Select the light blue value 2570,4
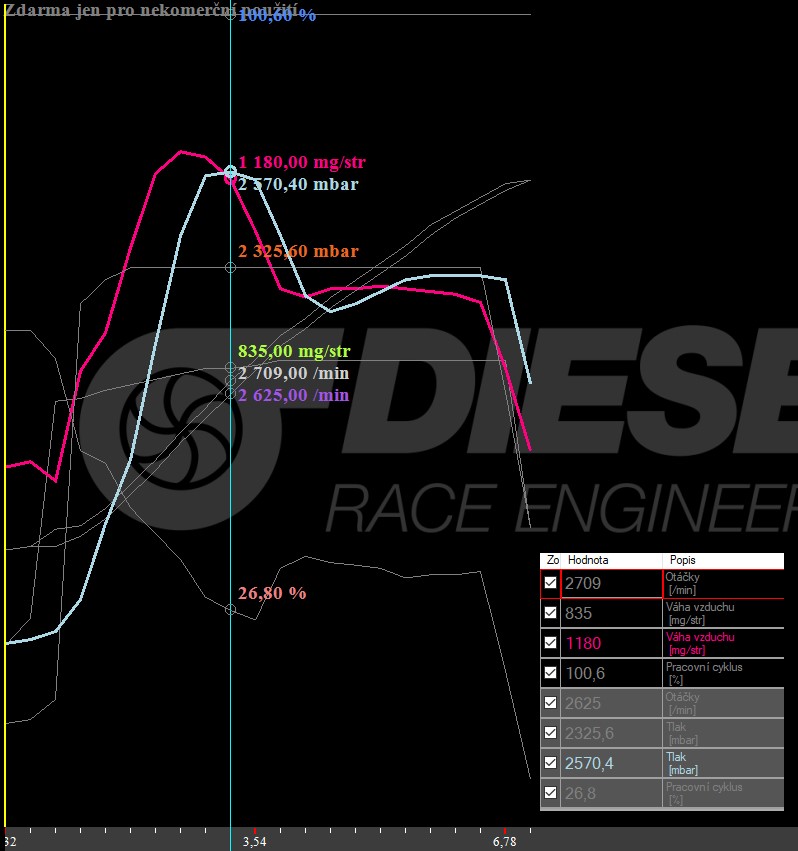The image size is (798, 851). pyautogui.click(x=611, y=763)
